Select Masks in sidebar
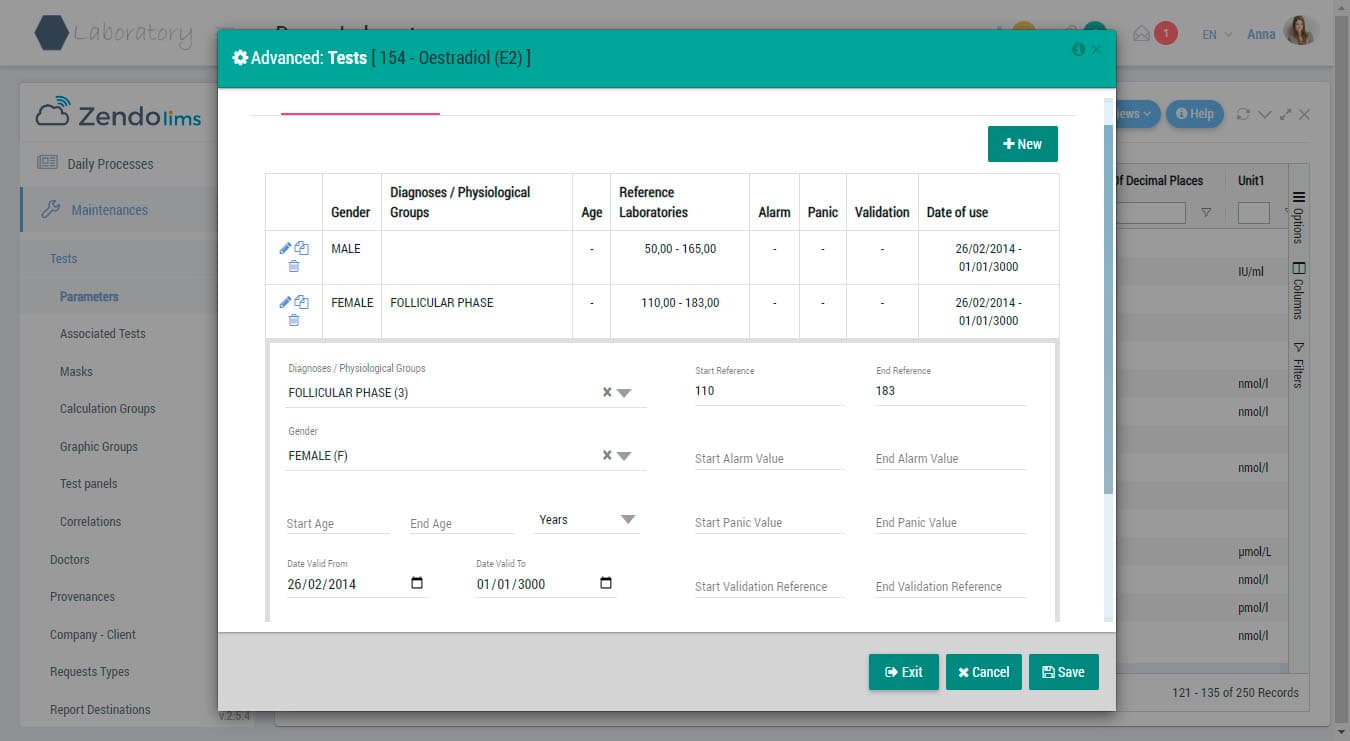This screenshot has width=1350, height=741. tap(76, 372)
